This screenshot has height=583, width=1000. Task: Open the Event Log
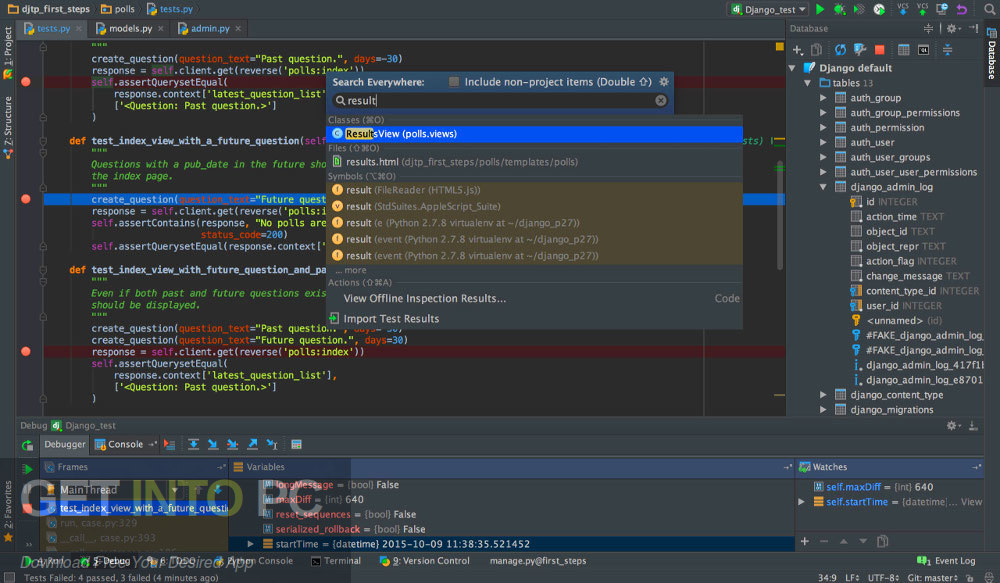946,561
